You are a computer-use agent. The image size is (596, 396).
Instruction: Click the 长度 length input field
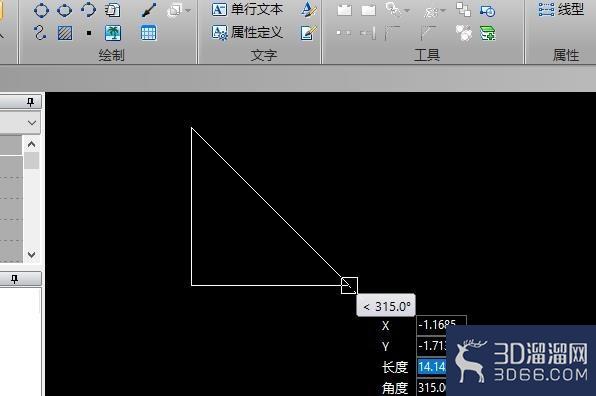432,367
